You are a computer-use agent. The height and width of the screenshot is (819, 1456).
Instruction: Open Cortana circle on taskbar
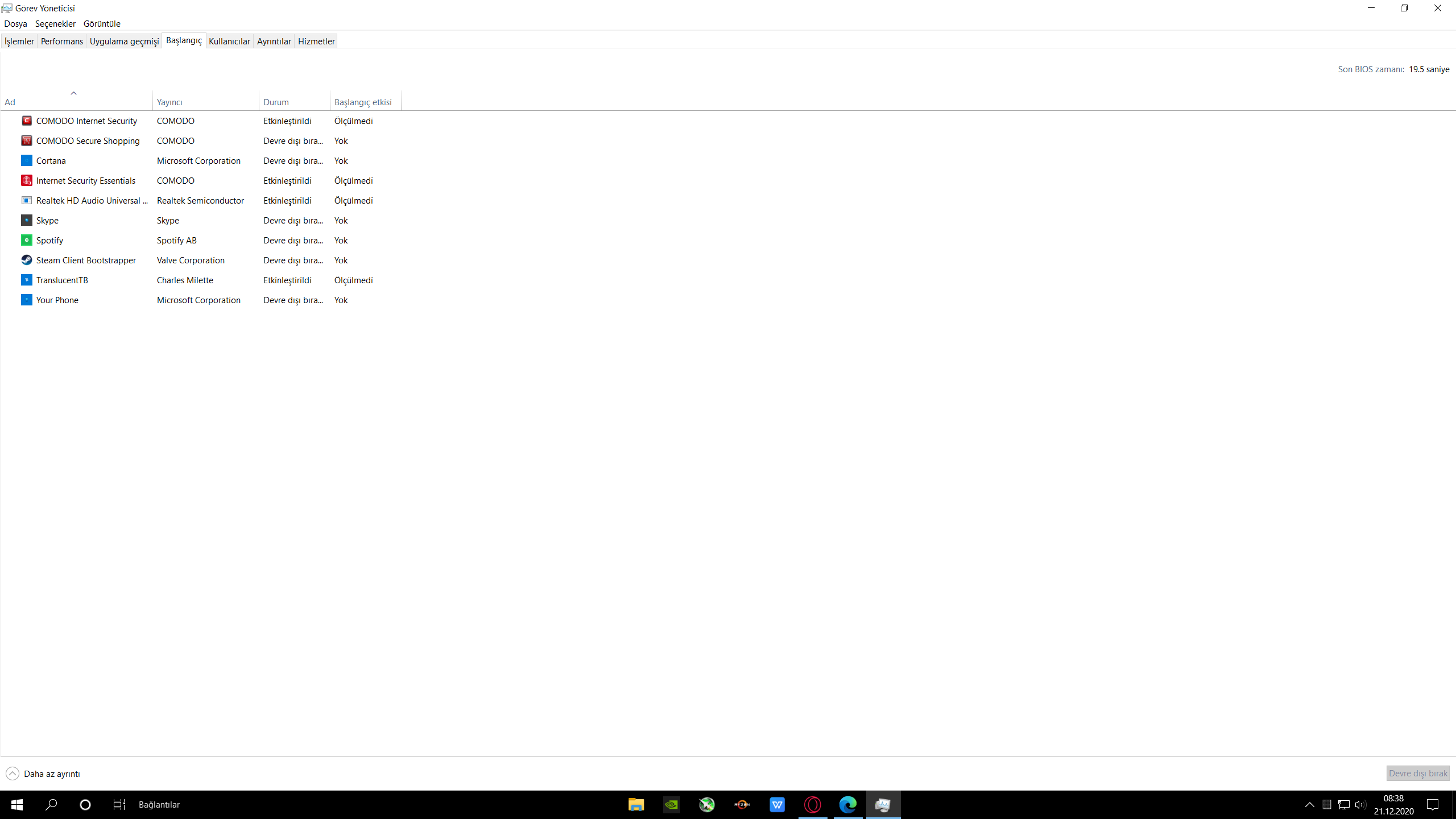tap(85, 804)
